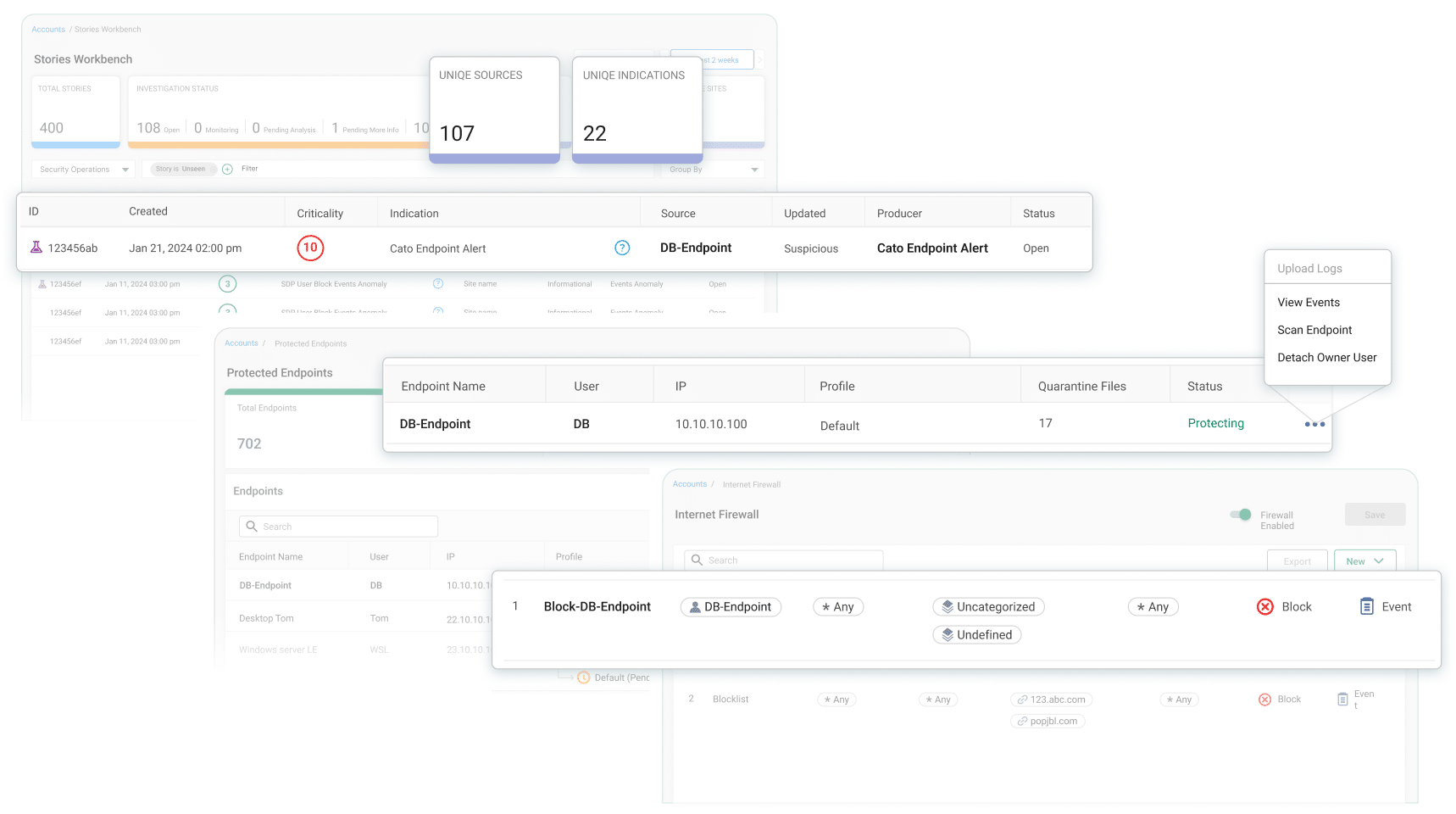Open the three-dots menu for DB-Endpoint
The image size is (1456, 814).
(x=1314, y=424)
